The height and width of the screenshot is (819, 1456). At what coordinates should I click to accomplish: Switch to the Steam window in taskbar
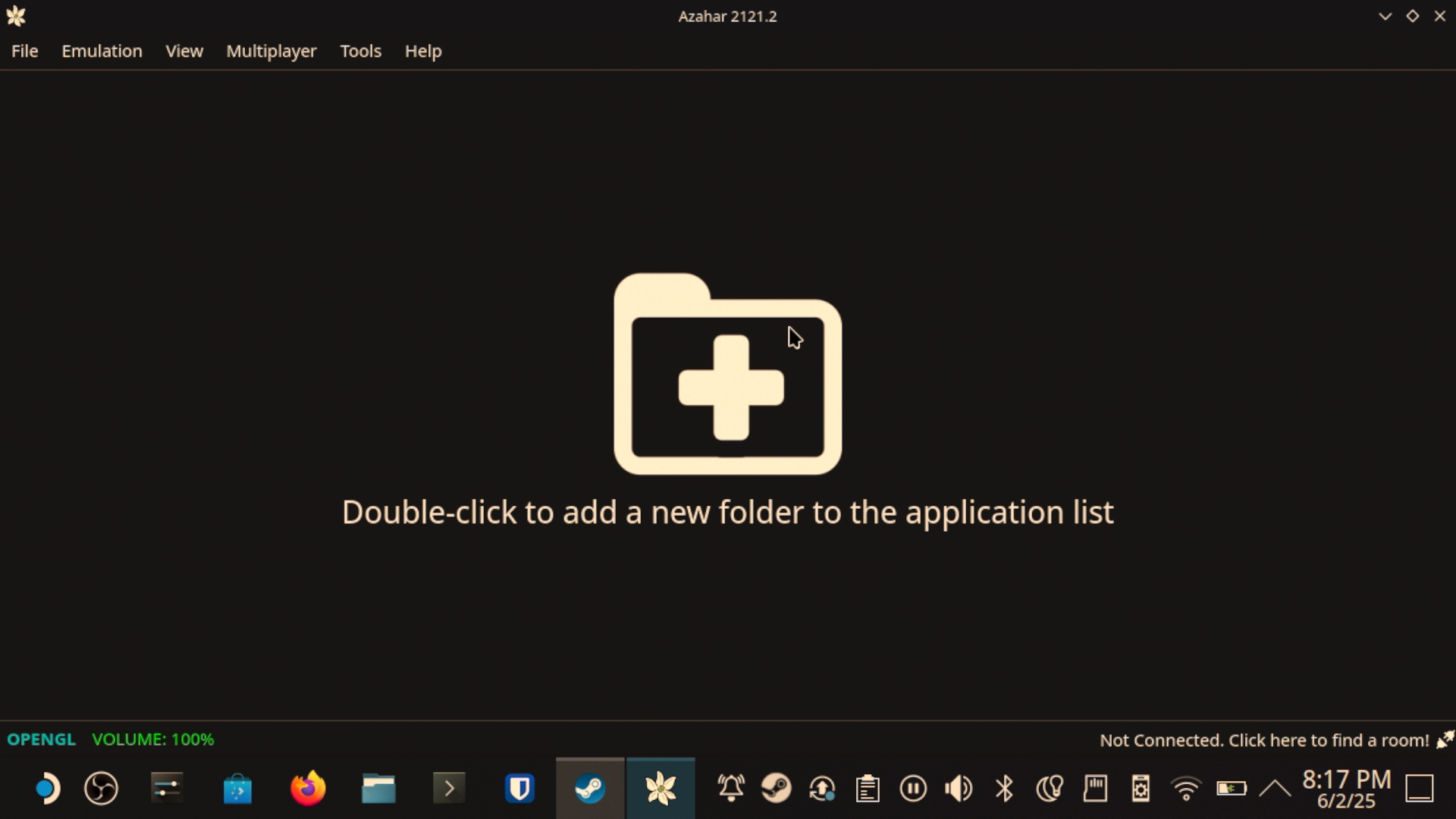(x=590, y=789)
